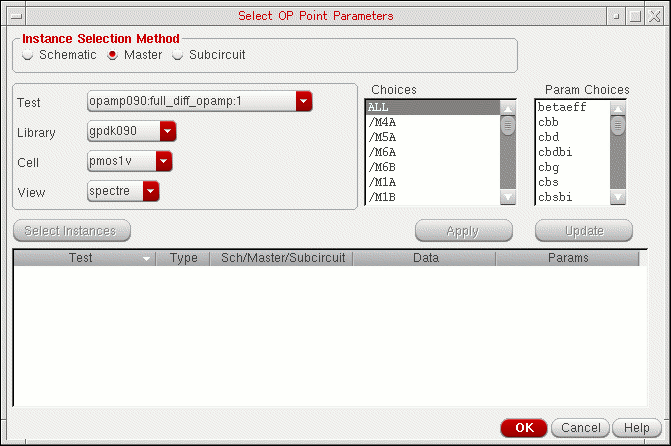Select /M1B in the Choices list
This screenshot has width=671, height=446.
point(433,197)
